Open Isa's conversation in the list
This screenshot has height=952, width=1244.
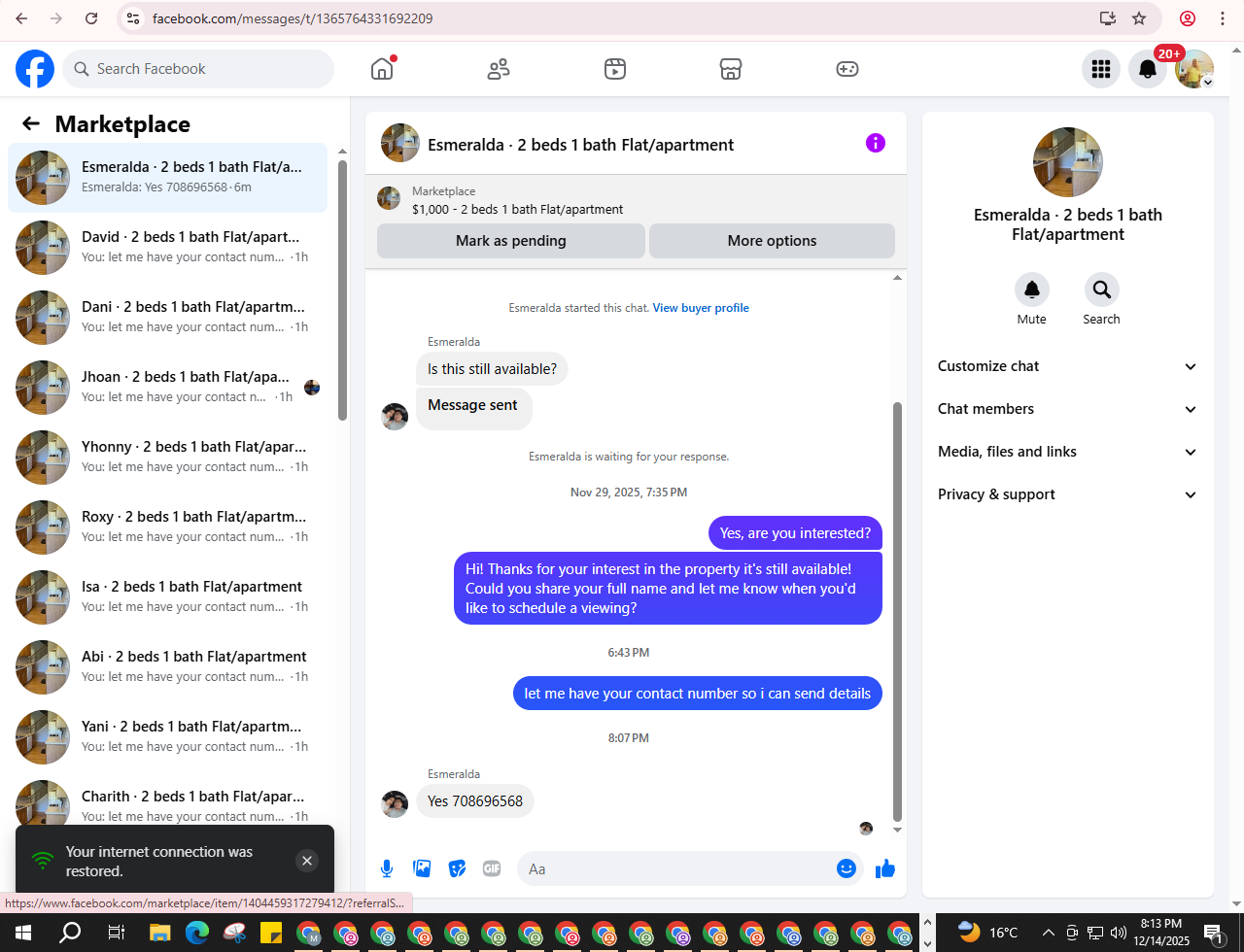[x=167, y=597]
